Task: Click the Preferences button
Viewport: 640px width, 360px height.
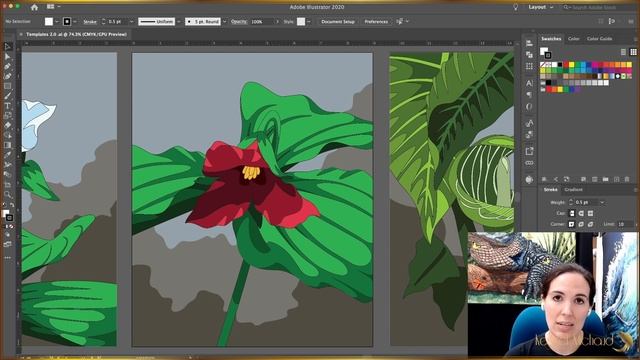Action: (376, 22)
